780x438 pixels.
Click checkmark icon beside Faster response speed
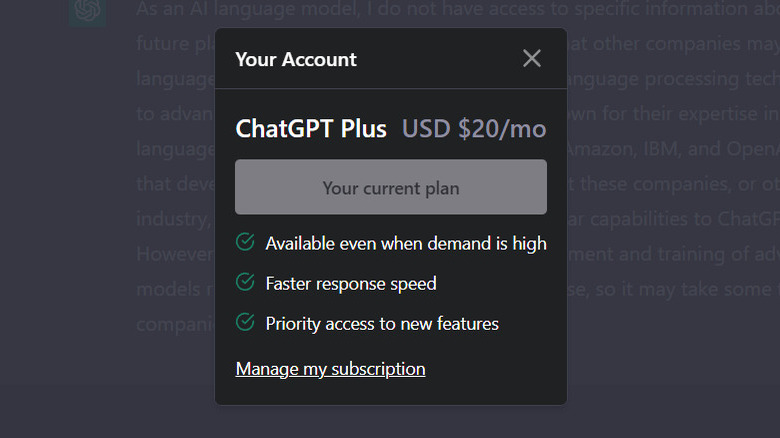pos(245,283)
